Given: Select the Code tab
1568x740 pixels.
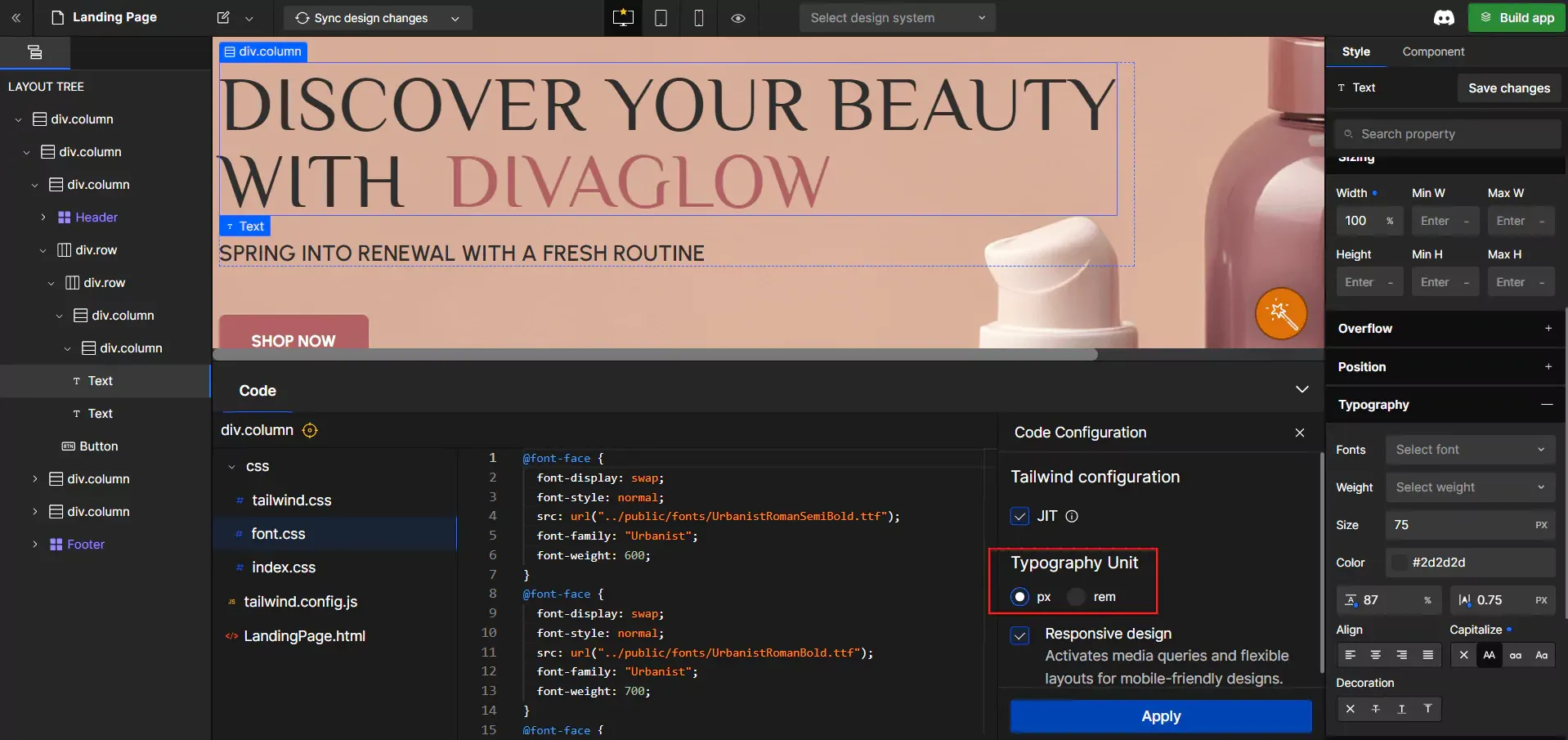Looking at the screenshot, I should coord(258,391).
